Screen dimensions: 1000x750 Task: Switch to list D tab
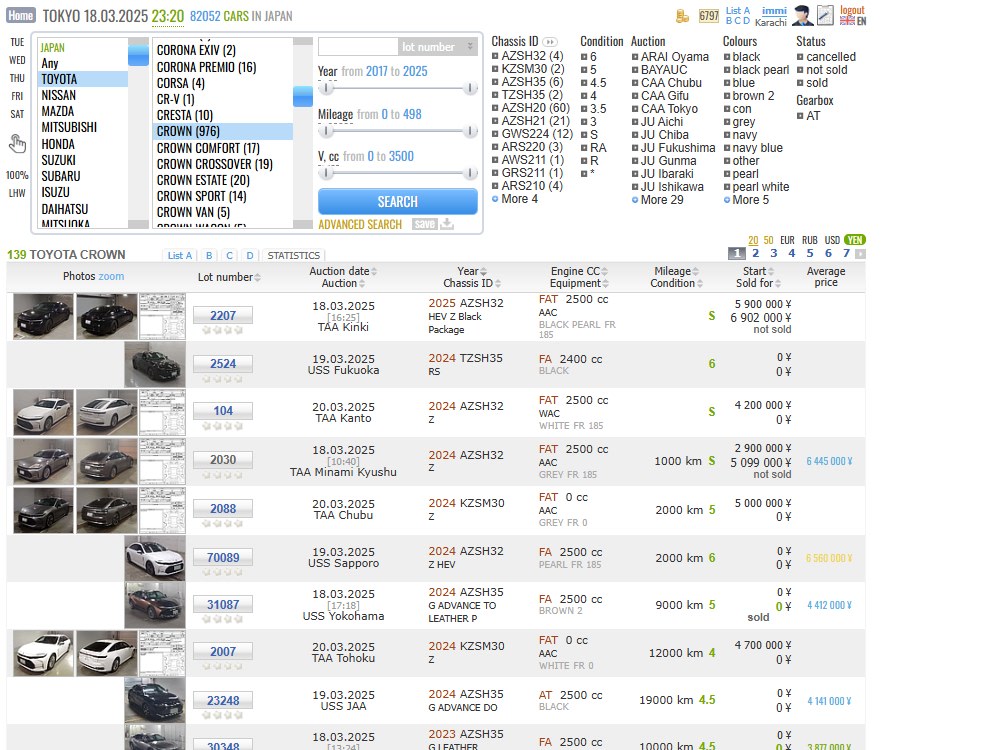(249, 255)
